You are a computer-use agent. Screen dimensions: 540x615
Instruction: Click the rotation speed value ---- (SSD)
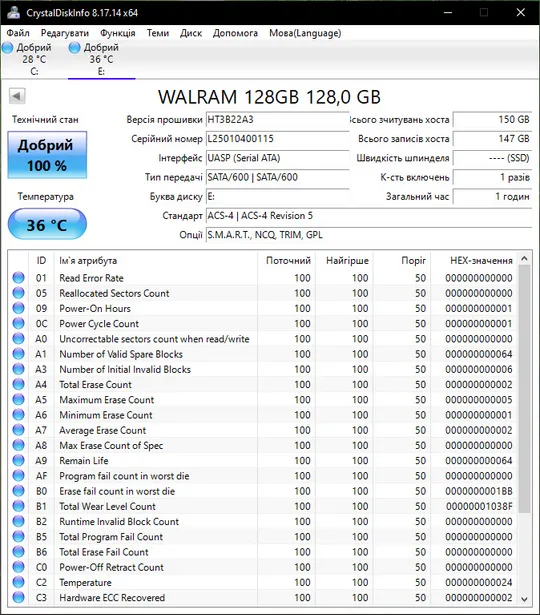pos(492,158)
